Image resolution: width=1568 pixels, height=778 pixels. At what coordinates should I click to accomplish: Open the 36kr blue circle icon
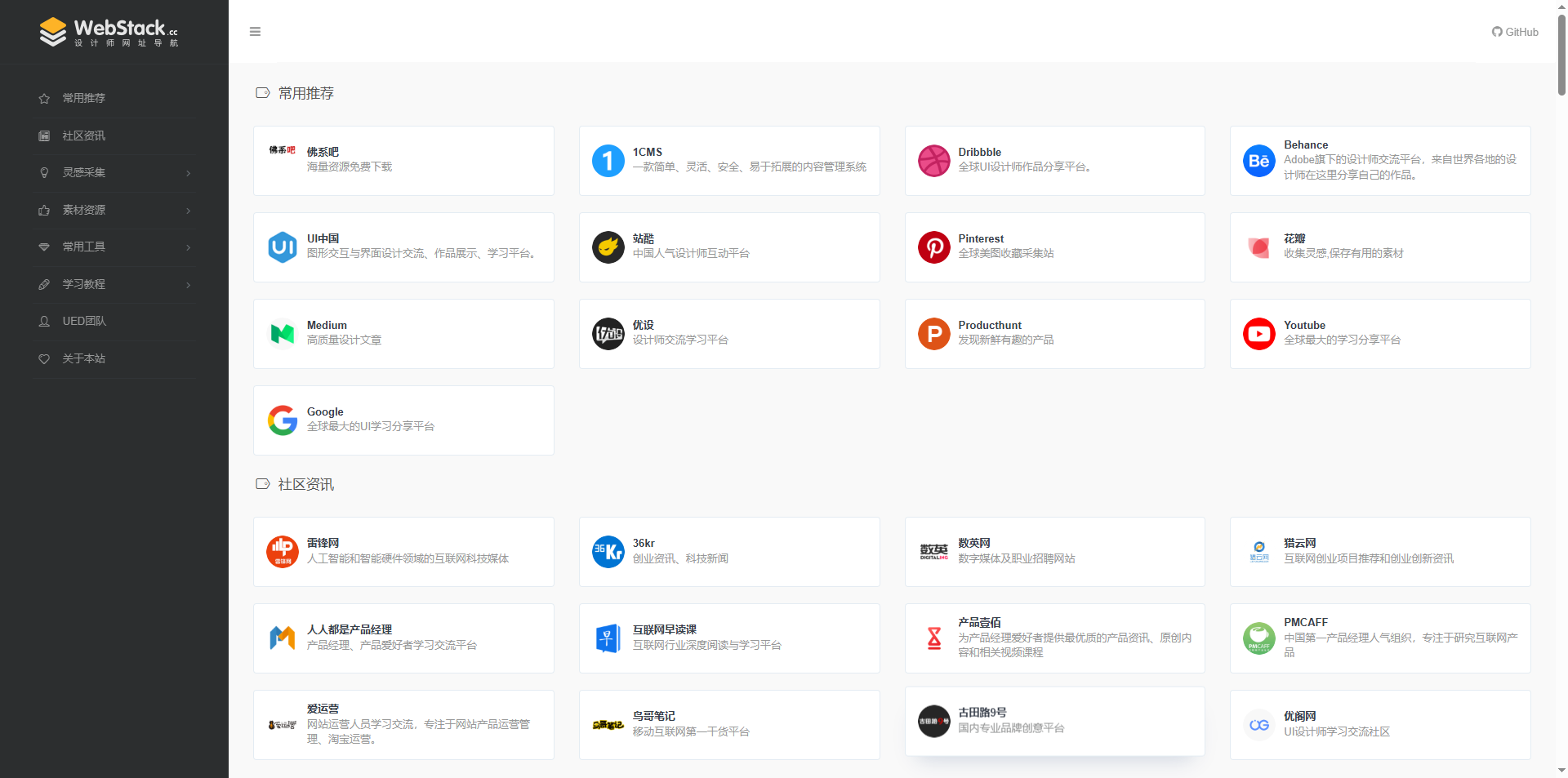608,552
